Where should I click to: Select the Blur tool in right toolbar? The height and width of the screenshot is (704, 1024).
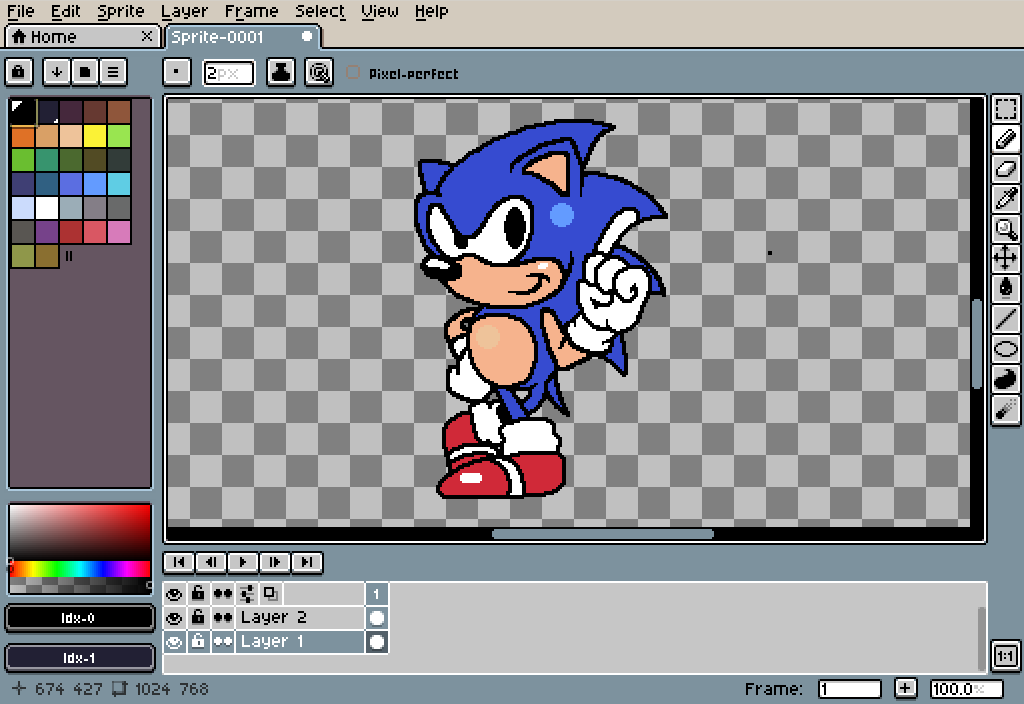[x=1006, y=409]
